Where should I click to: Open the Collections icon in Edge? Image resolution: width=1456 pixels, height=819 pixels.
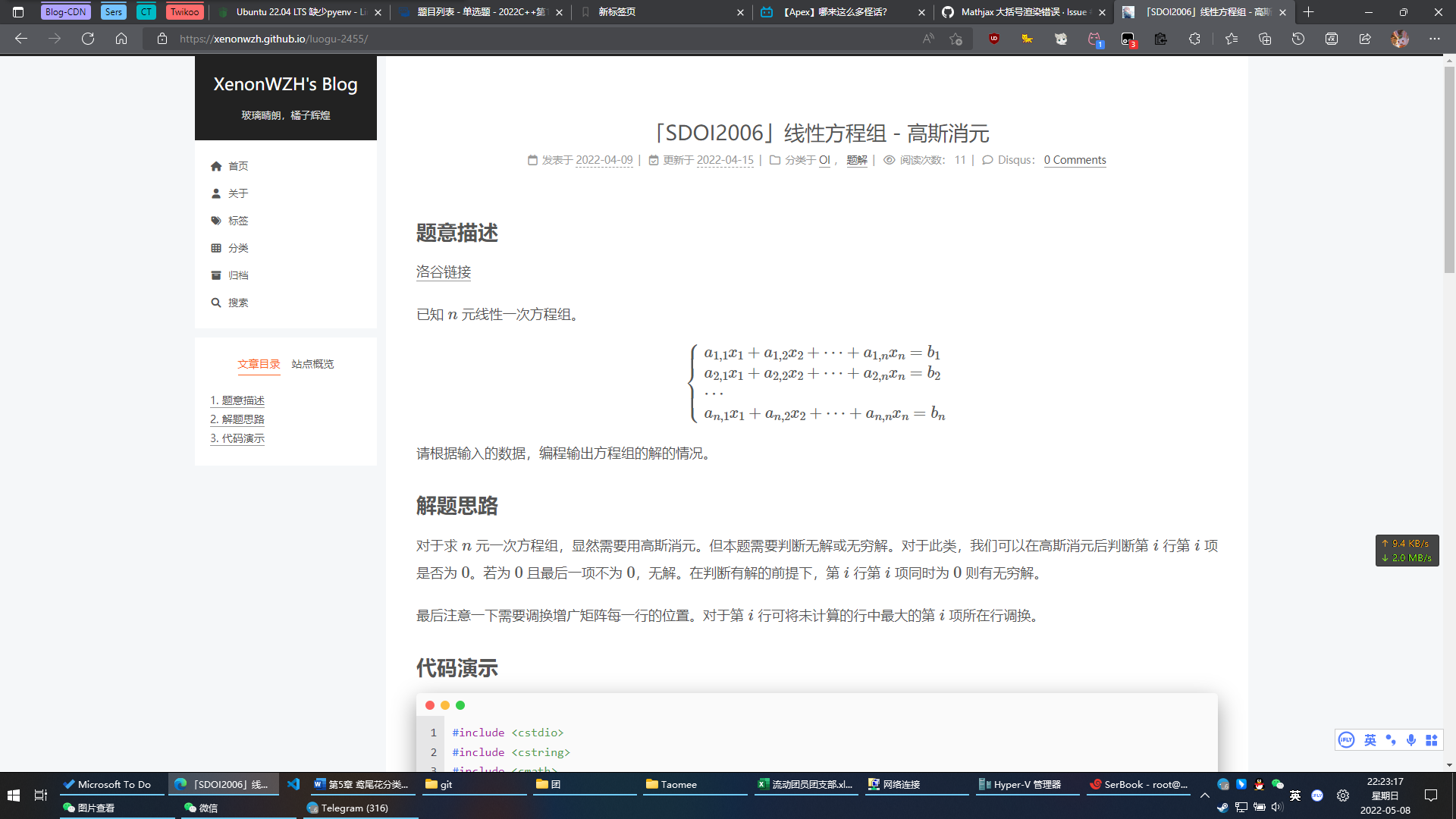[x=1264, y=38]
